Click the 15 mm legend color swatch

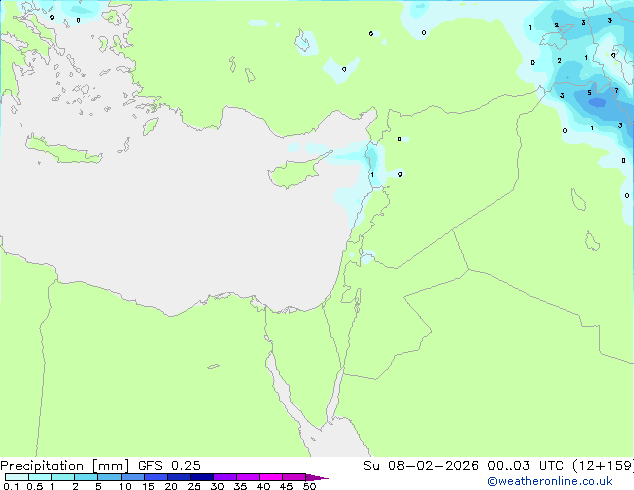[155, 477]
